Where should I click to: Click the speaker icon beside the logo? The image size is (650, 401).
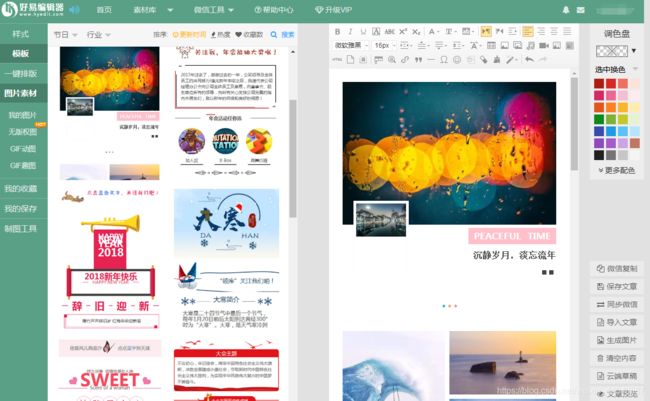[x=75, y=10]
